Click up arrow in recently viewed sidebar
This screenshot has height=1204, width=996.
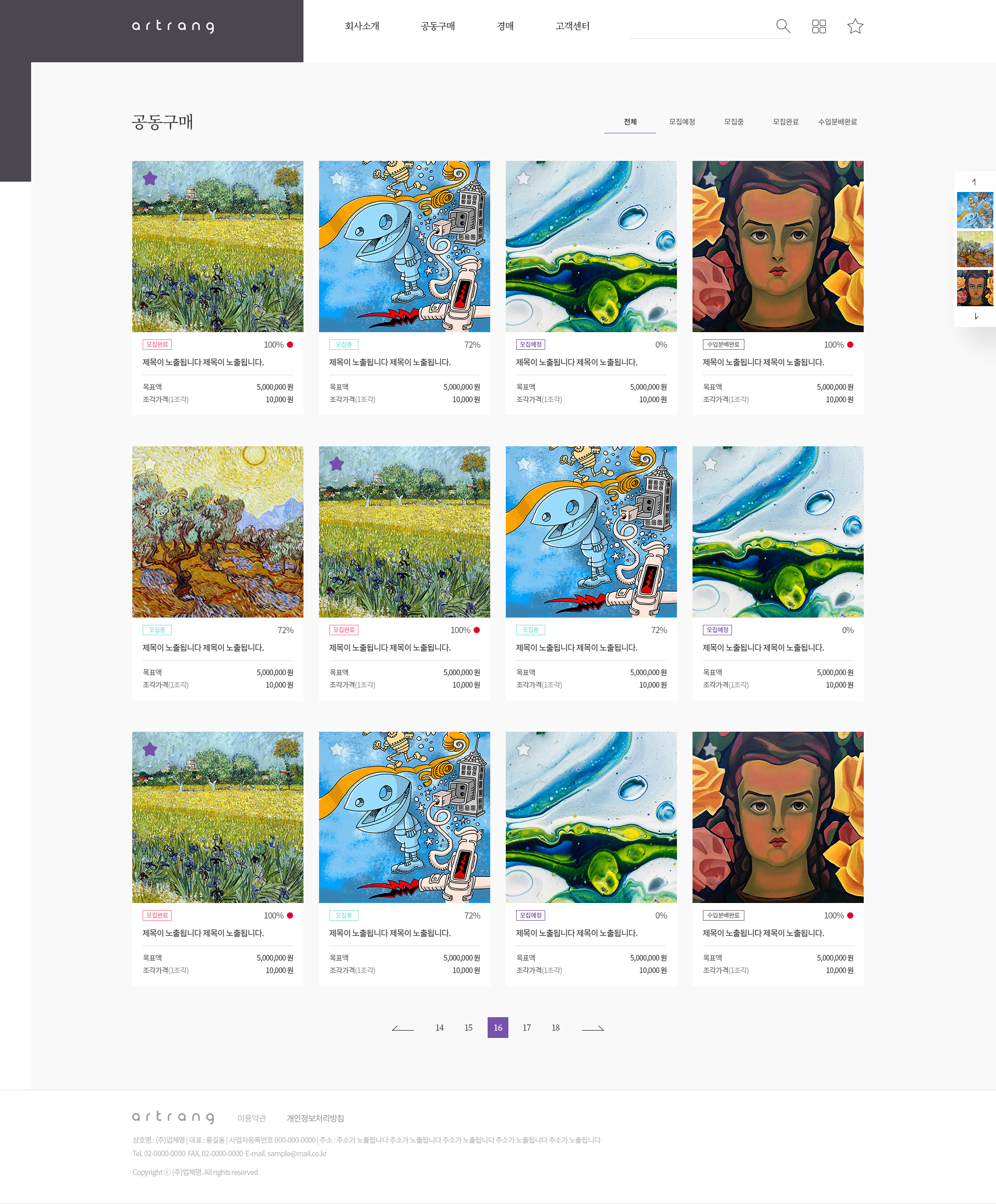[x=974, y=182]
